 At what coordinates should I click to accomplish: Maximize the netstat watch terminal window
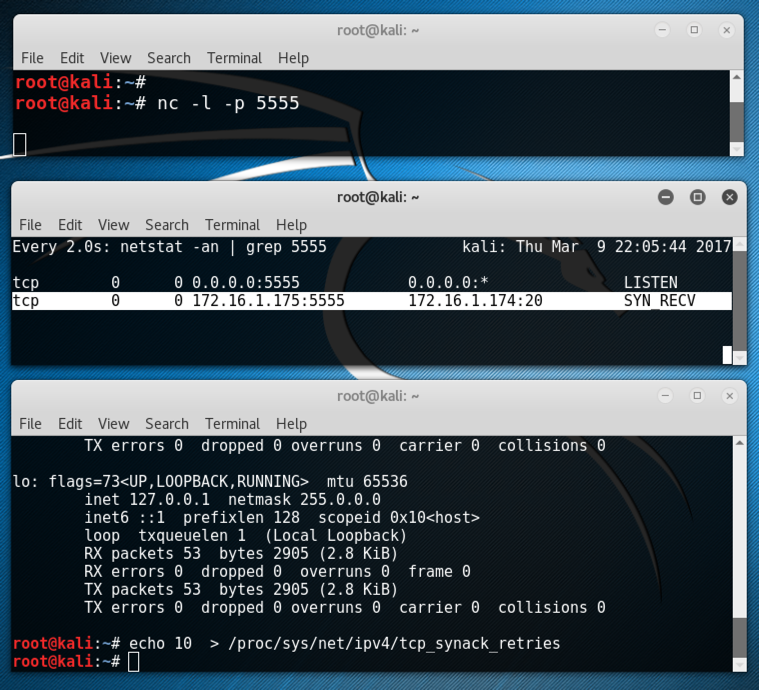pyautogui.click(x=698, y=197)
